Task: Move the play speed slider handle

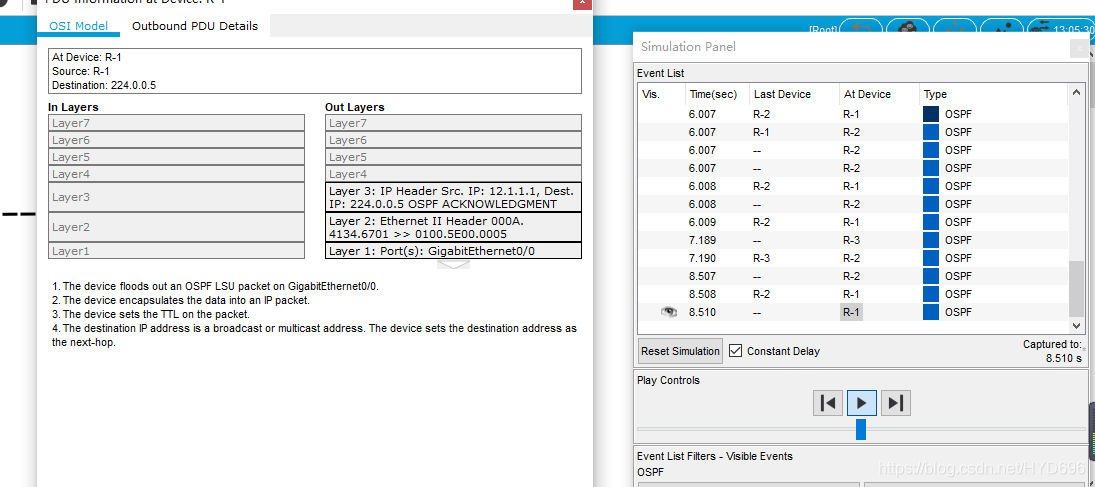Action: pos(860,429)
